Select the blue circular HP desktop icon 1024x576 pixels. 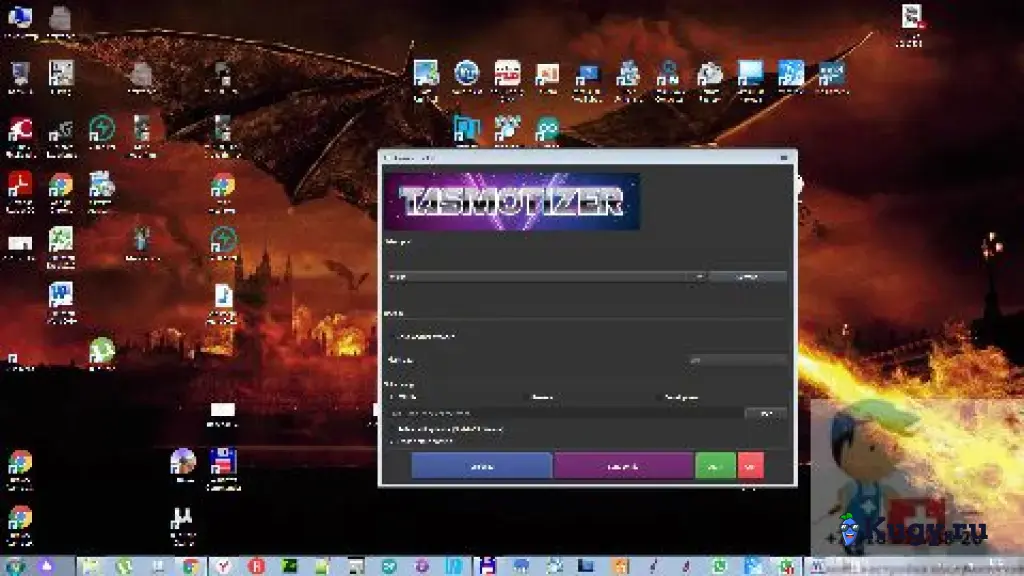tap(466, 78)
